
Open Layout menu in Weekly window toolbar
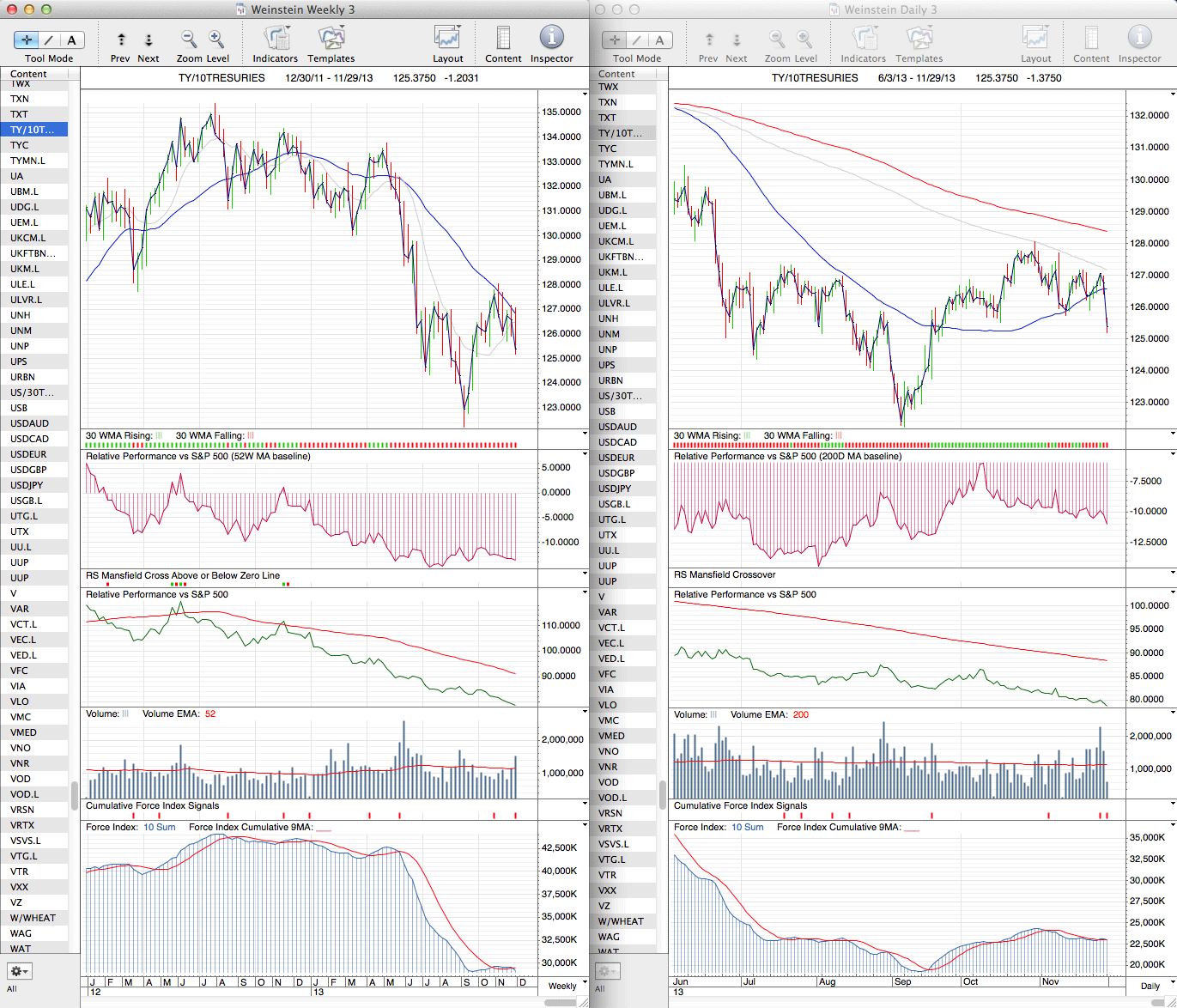click(447, 39)
